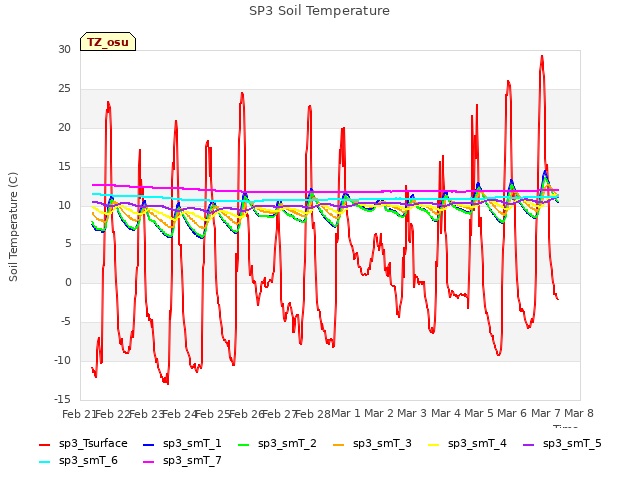Click the -10 y-axis tick label

62,360
